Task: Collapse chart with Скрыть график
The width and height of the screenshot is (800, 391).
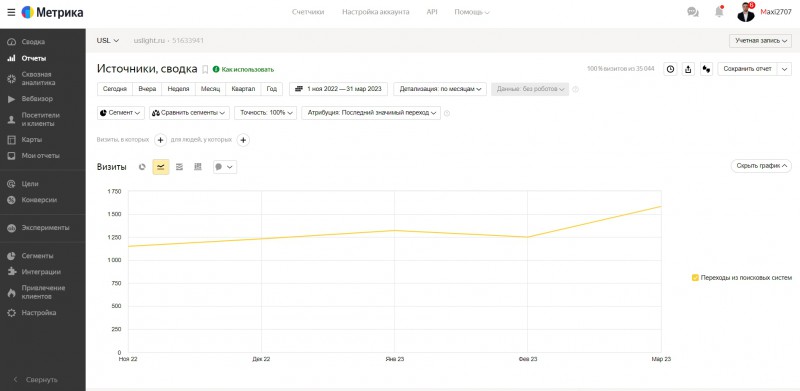Action: [761, 166]
